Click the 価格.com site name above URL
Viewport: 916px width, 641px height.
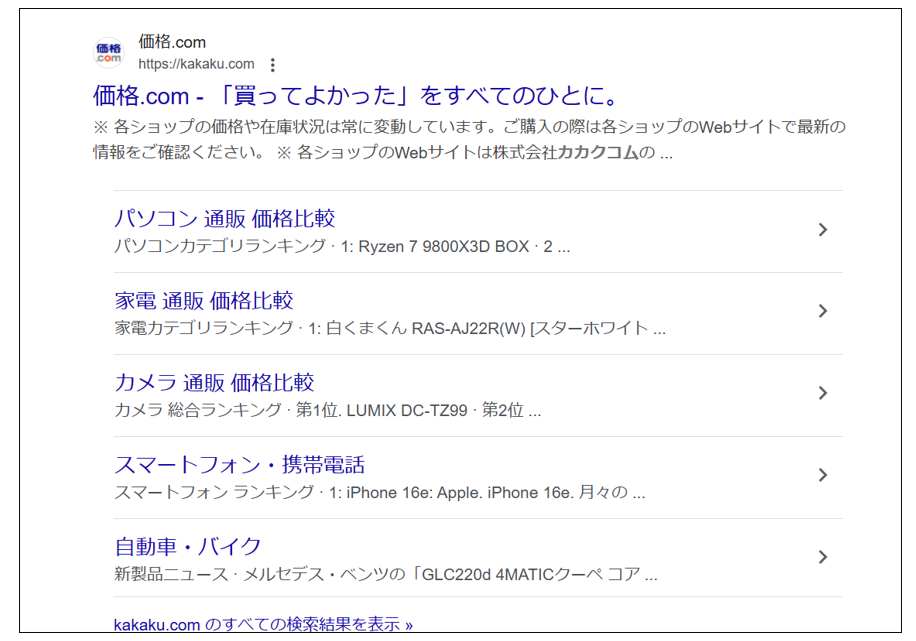click(x=172, y=42)
